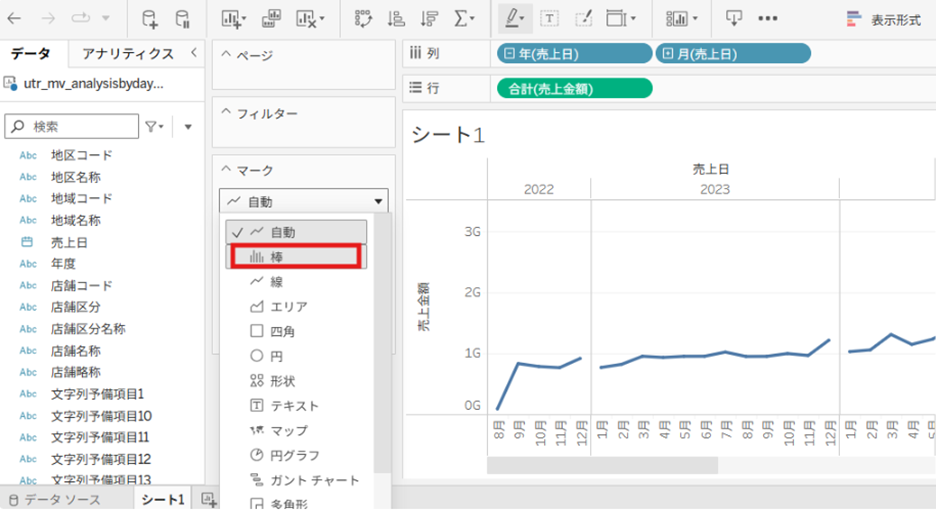Create a new worksheet from the toolbar
Viewport: 936px width, 511px height.
233,19
